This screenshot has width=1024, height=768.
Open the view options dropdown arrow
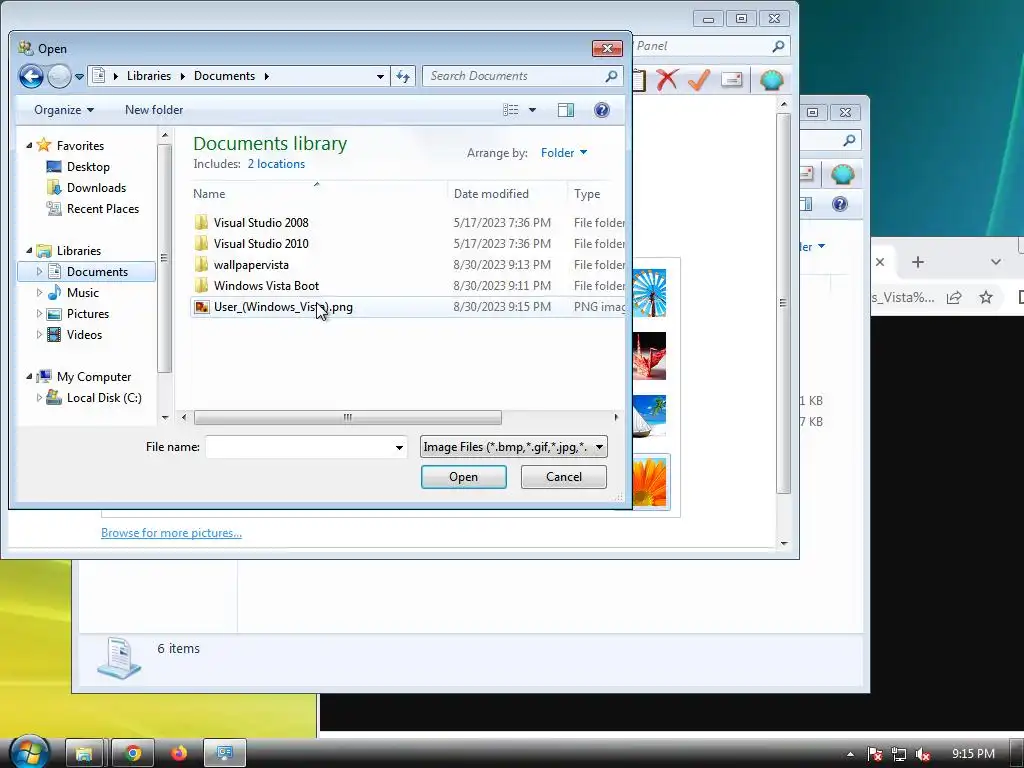[x=532, y=110]
